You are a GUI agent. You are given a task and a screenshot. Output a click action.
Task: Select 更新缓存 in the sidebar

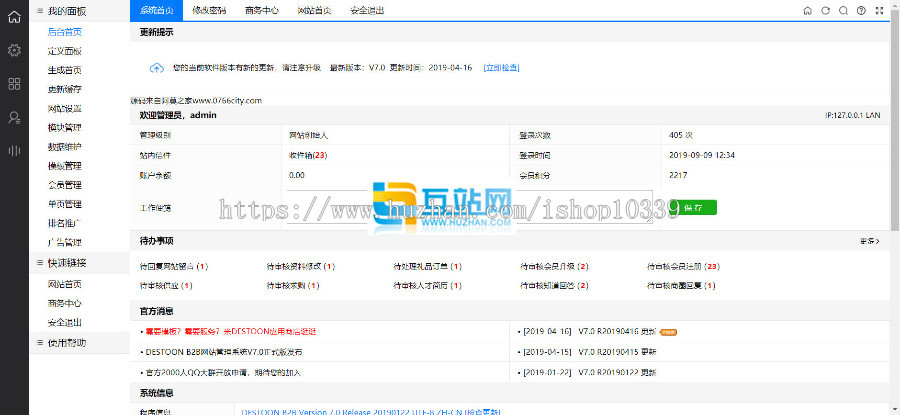pyautogui.click(x=65, y=89)
